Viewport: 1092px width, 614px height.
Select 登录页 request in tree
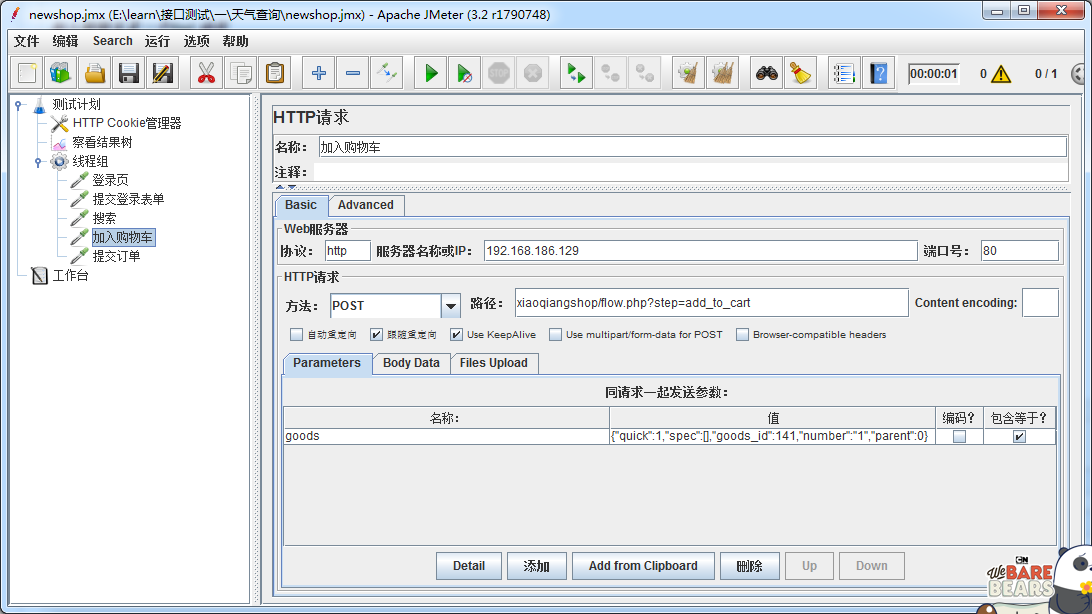[110, 180]
